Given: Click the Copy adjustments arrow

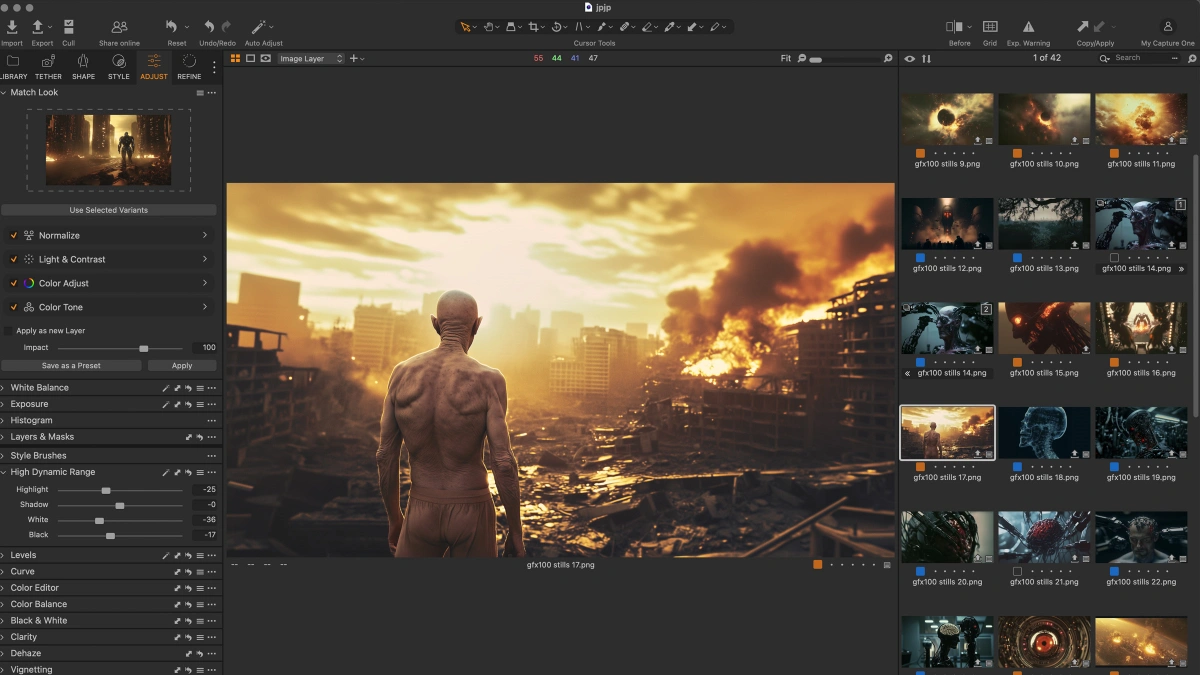Looking at the screenshot, I should pos(1083,27).
